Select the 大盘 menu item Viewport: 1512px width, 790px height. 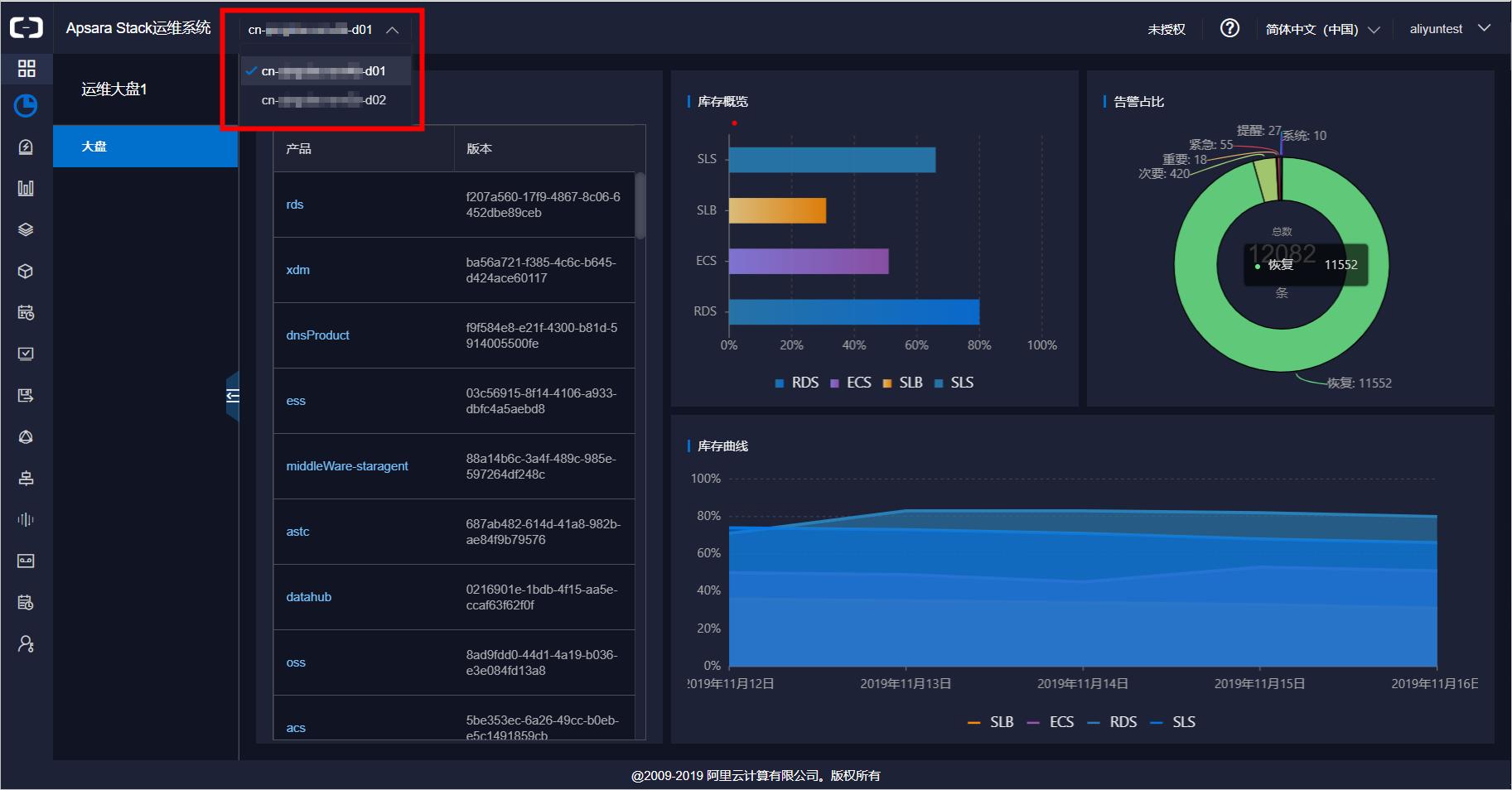(x=146, y=147)
